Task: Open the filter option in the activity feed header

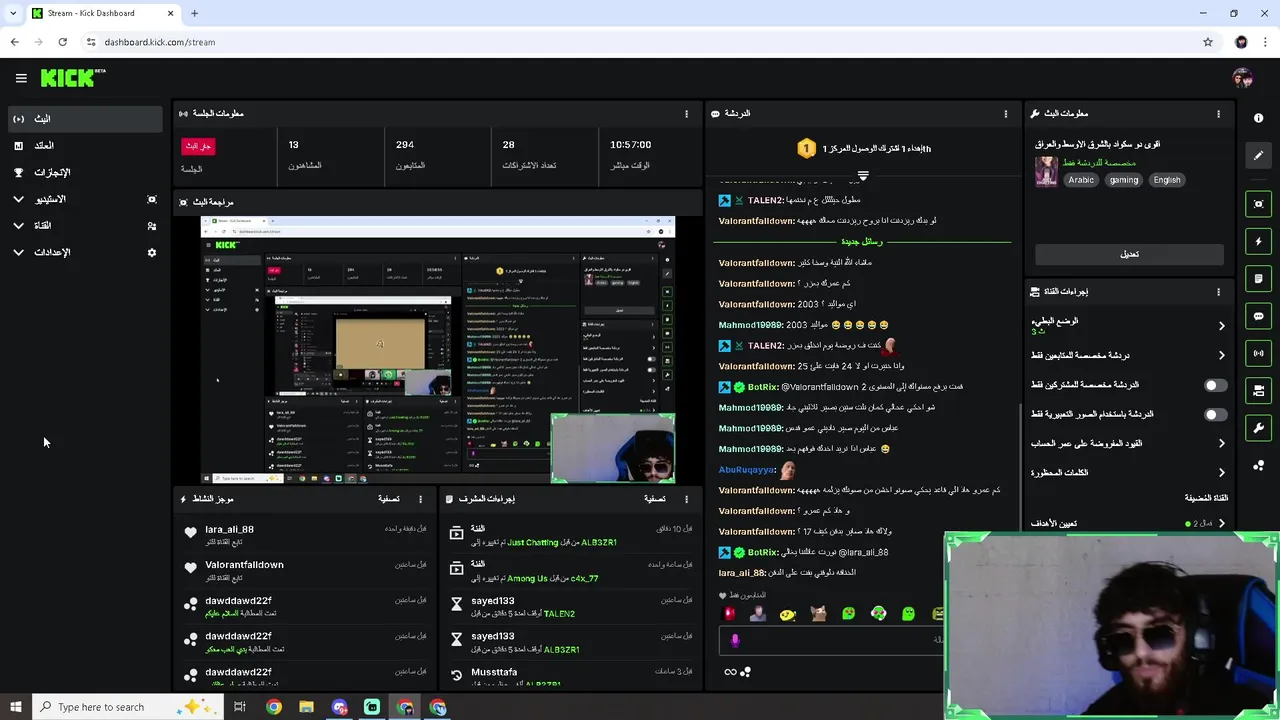Action: tap(389, 499)
